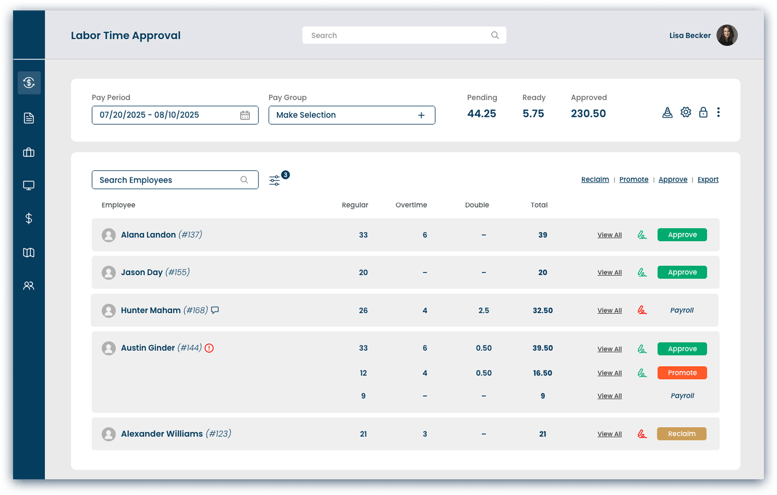Click the document icon in sidebar

(29, 118)
